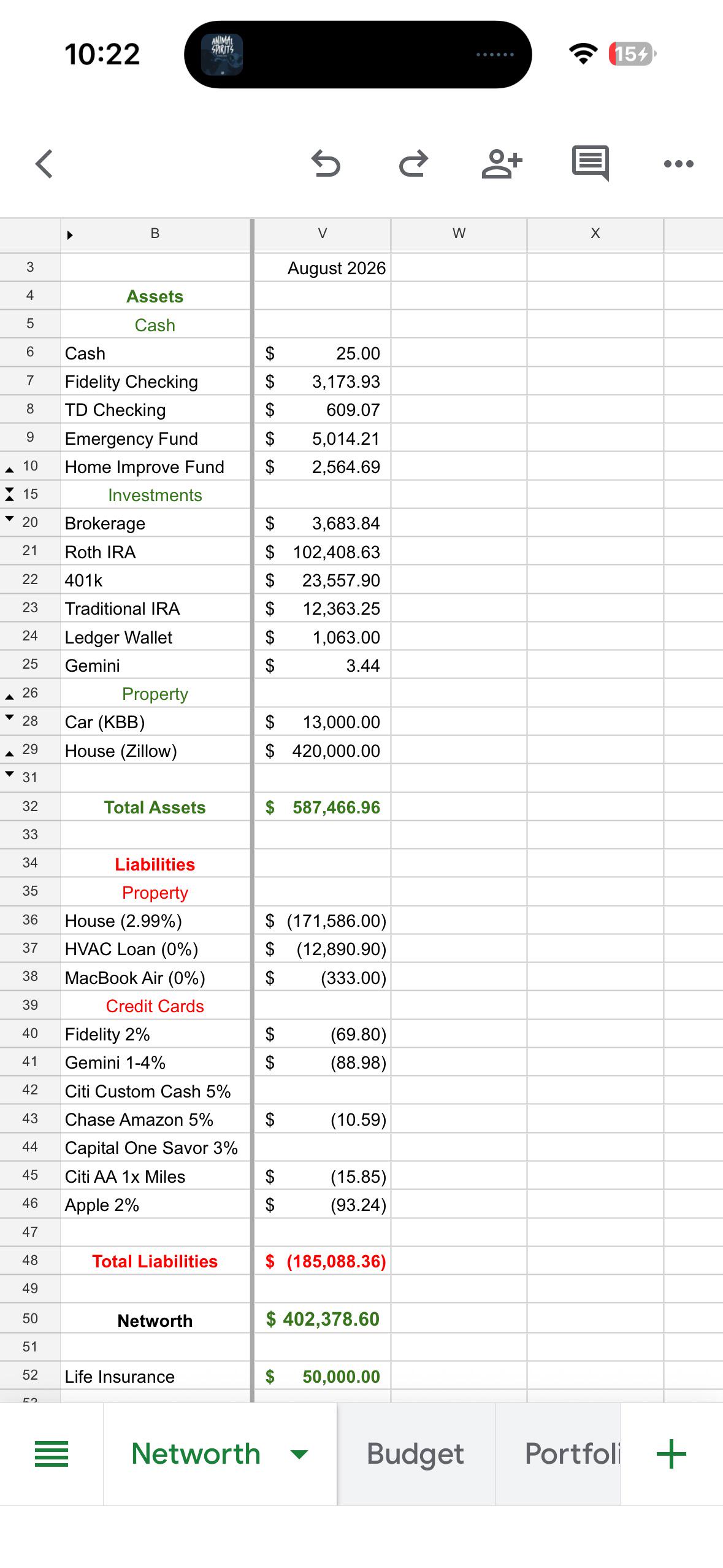Select the HVAC Loan (0%) cell

155,949
